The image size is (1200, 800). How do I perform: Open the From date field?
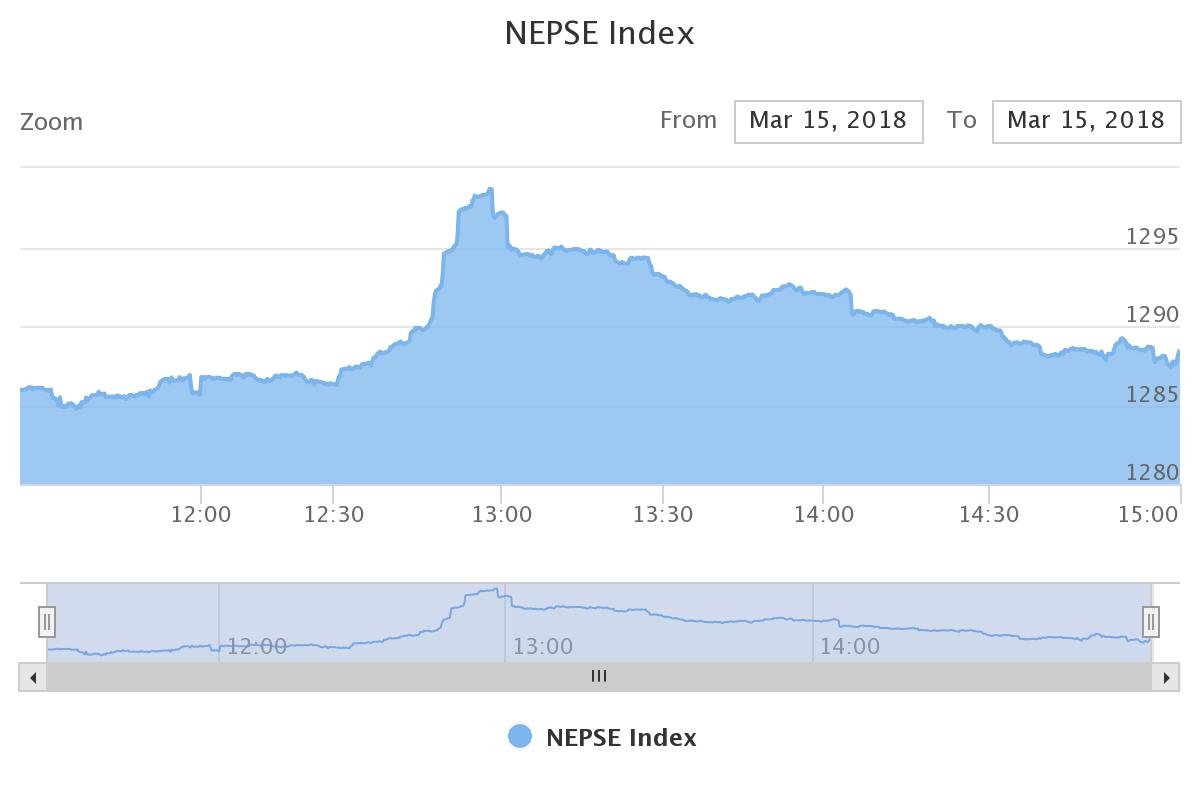[x=828, y=121]
